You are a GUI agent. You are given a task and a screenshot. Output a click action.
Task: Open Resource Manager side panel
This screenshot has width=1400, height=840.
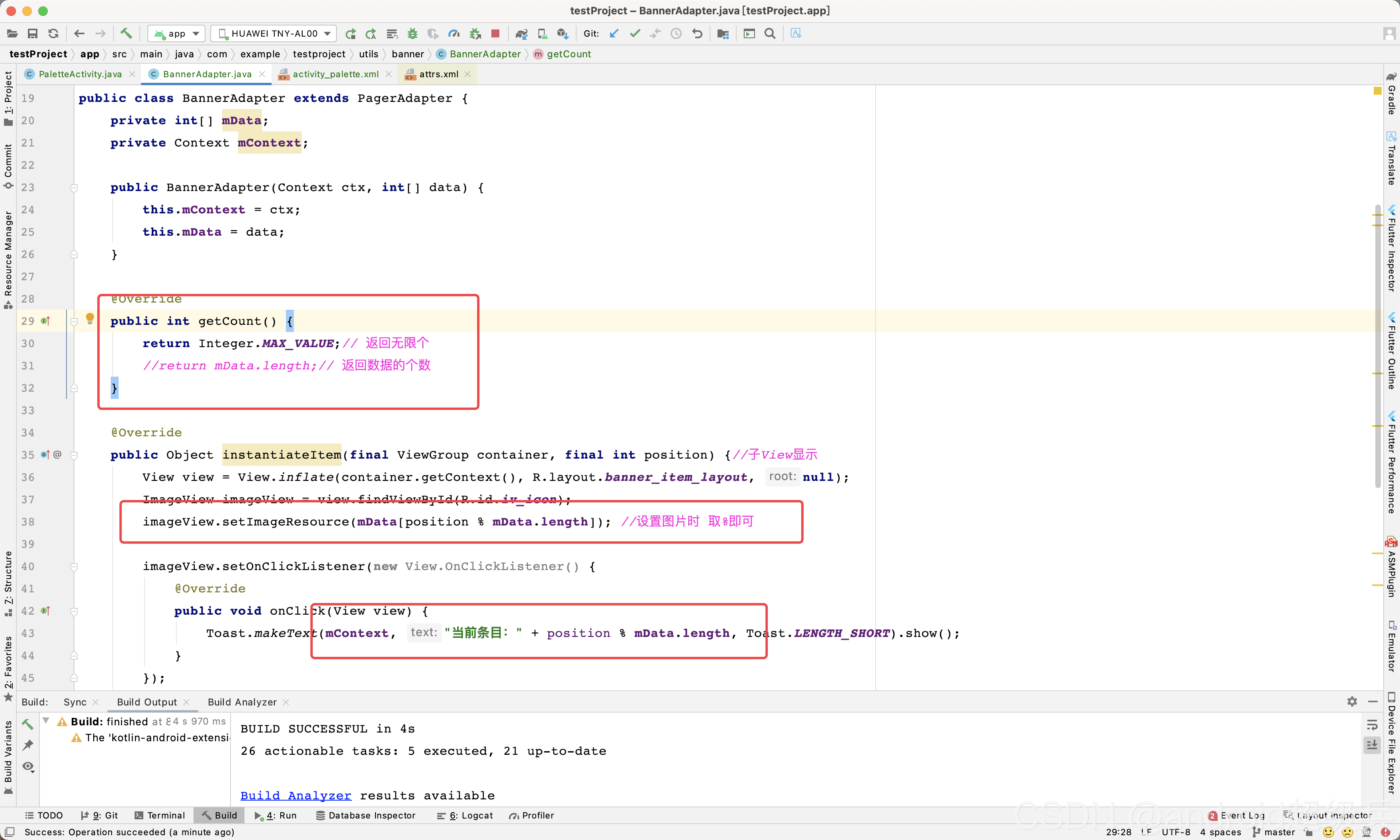point(8,260)
